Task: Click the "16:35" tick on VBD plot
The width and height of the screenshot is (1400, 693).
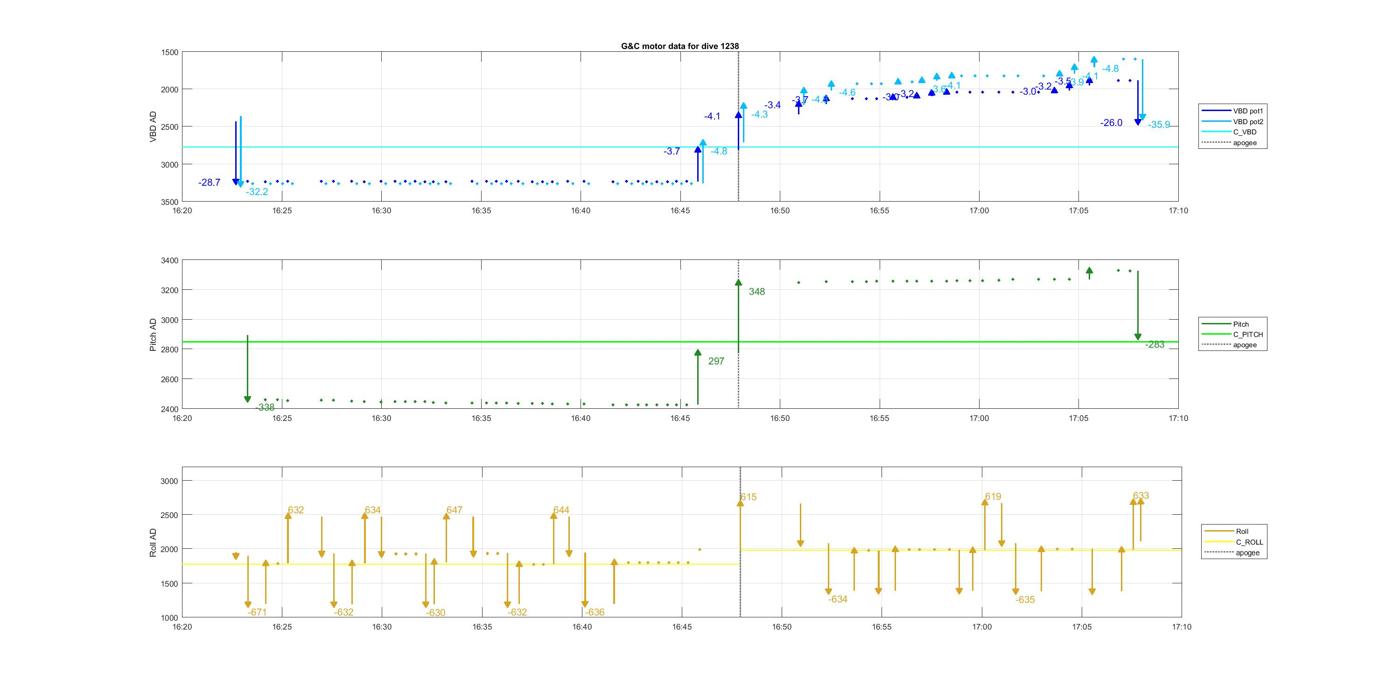Action: 481,211
